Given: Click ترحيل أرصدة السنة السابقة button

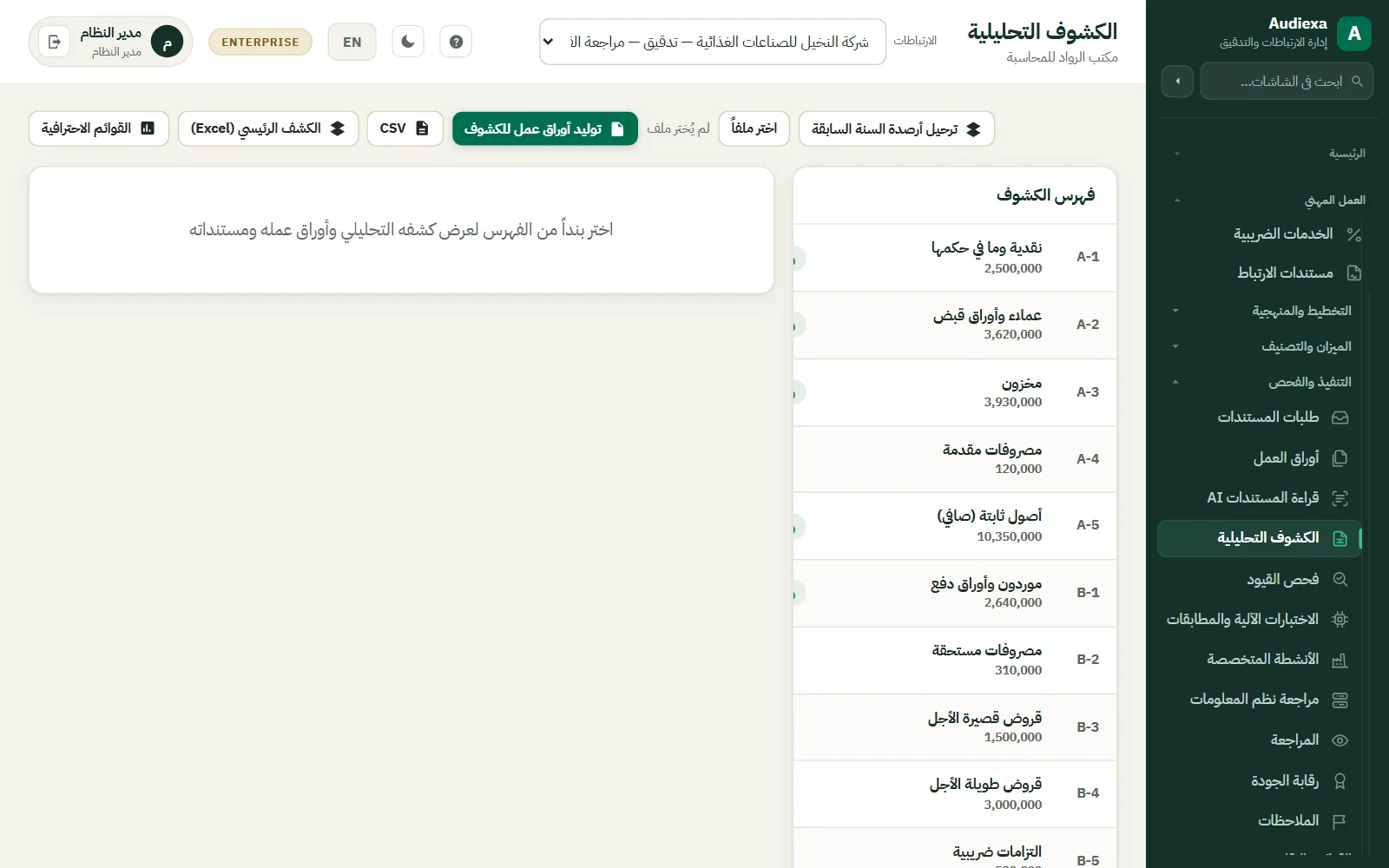Looking at the screenshot, I should 896,128.
